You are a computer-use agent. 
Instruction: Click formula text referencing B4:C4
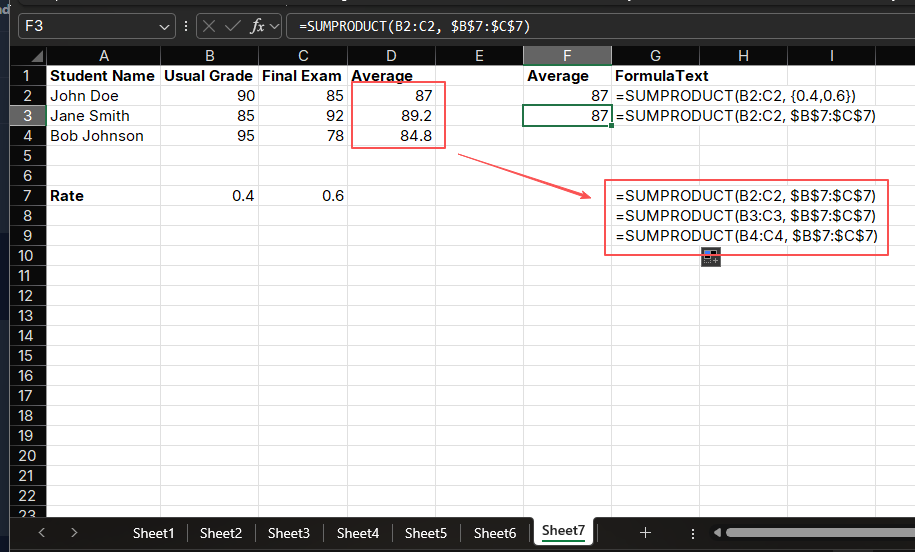pos(746,236)
